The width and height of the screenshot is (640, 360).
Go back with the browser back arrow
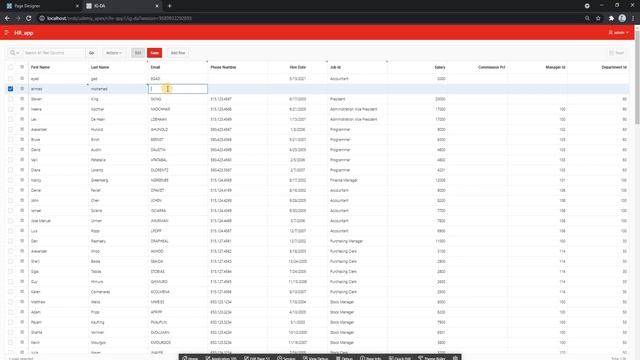pos(7,18)
